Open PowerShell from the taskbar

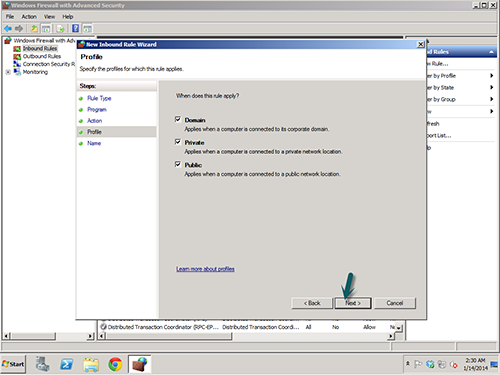67,364
